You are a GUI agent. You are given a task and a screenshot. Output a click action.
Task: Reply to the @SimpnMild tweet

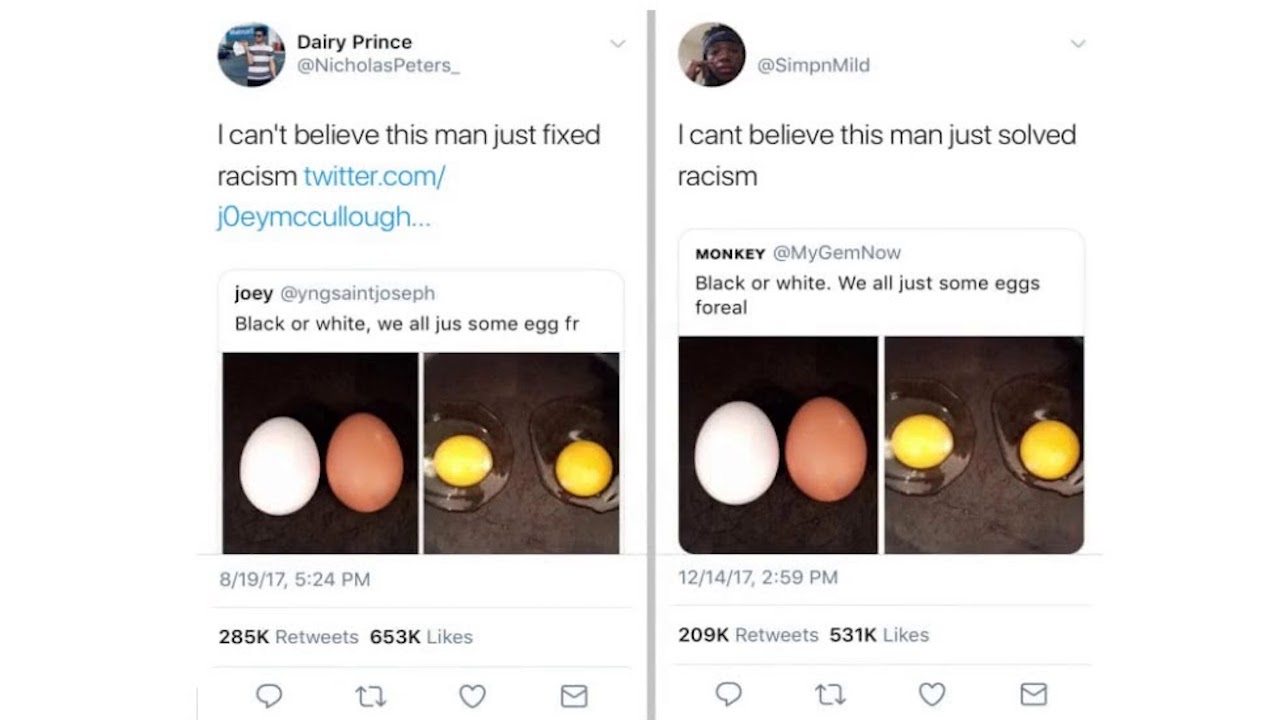[729, 693]
